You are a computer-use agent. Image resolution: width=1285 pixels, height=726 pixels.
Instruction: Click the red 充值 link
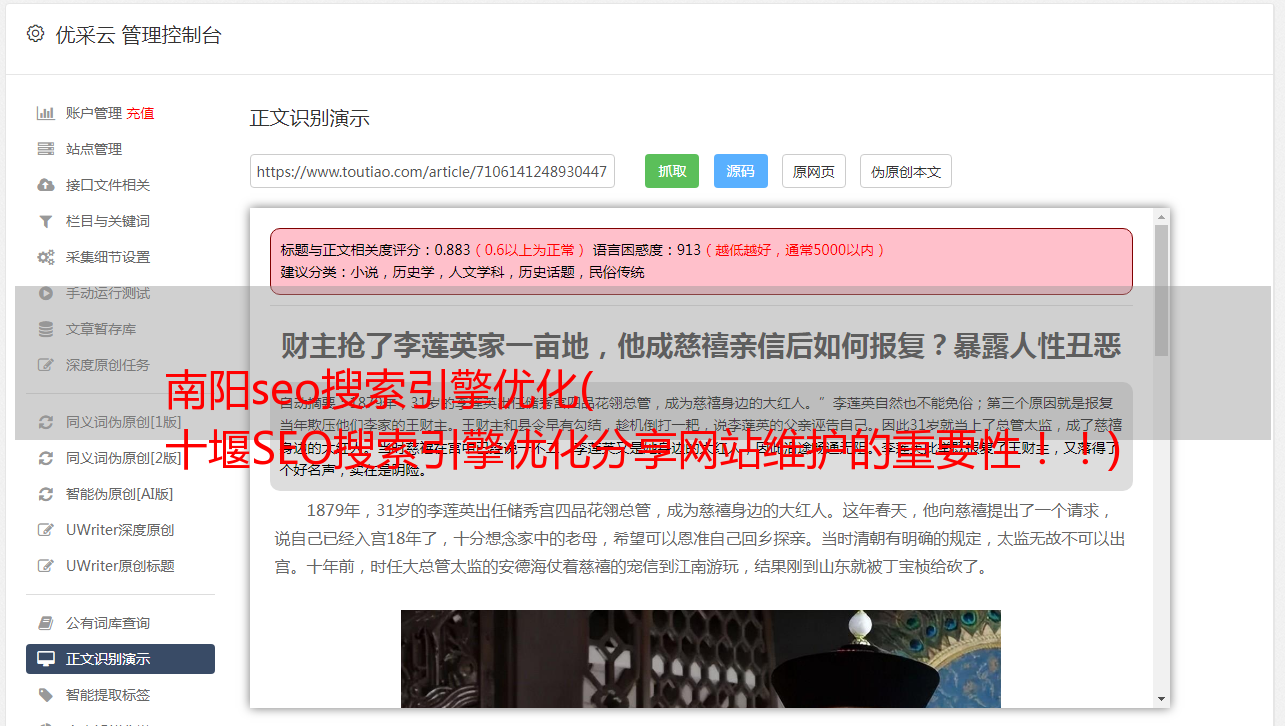click(140, 113)
